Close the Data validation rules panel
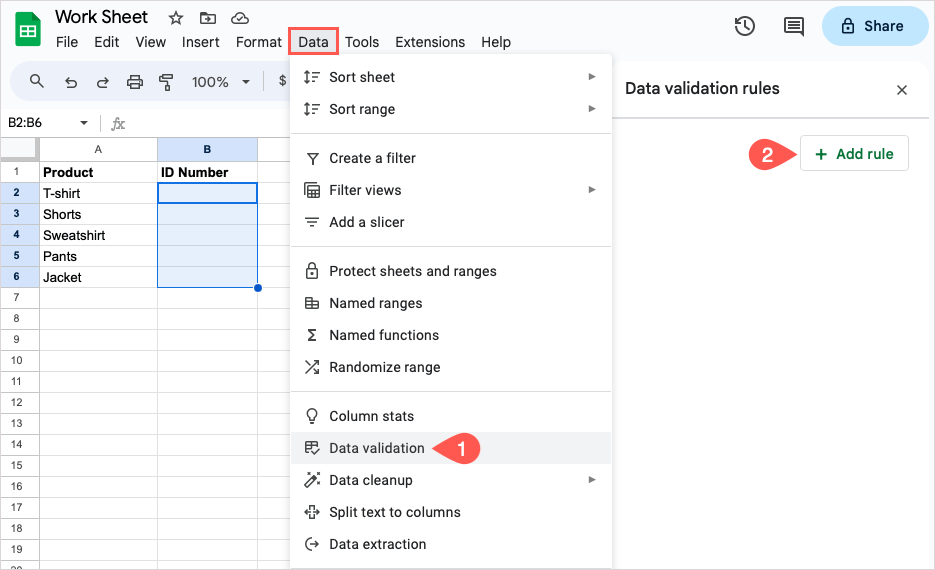The height and width of the screenshot is (570, 935). [902, 90]
